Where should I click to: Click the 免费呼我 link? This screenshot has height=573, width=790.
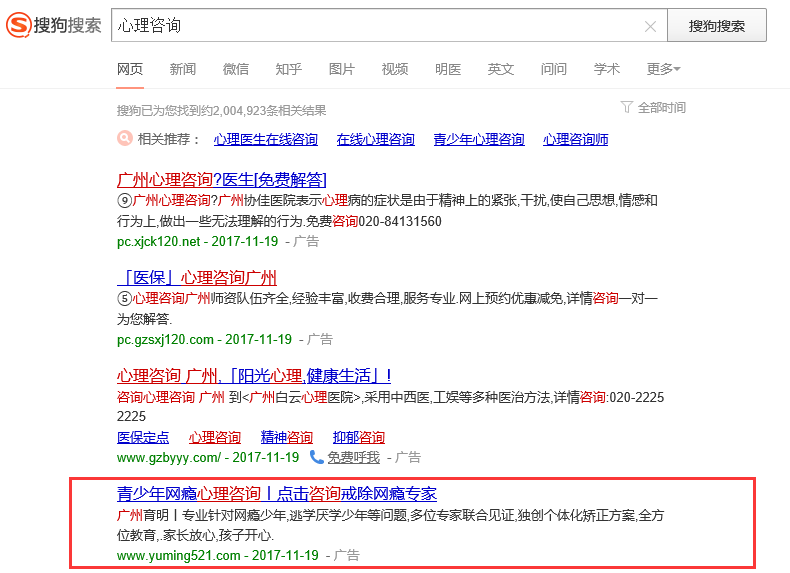pyautogui.click(x=354, y=457)
